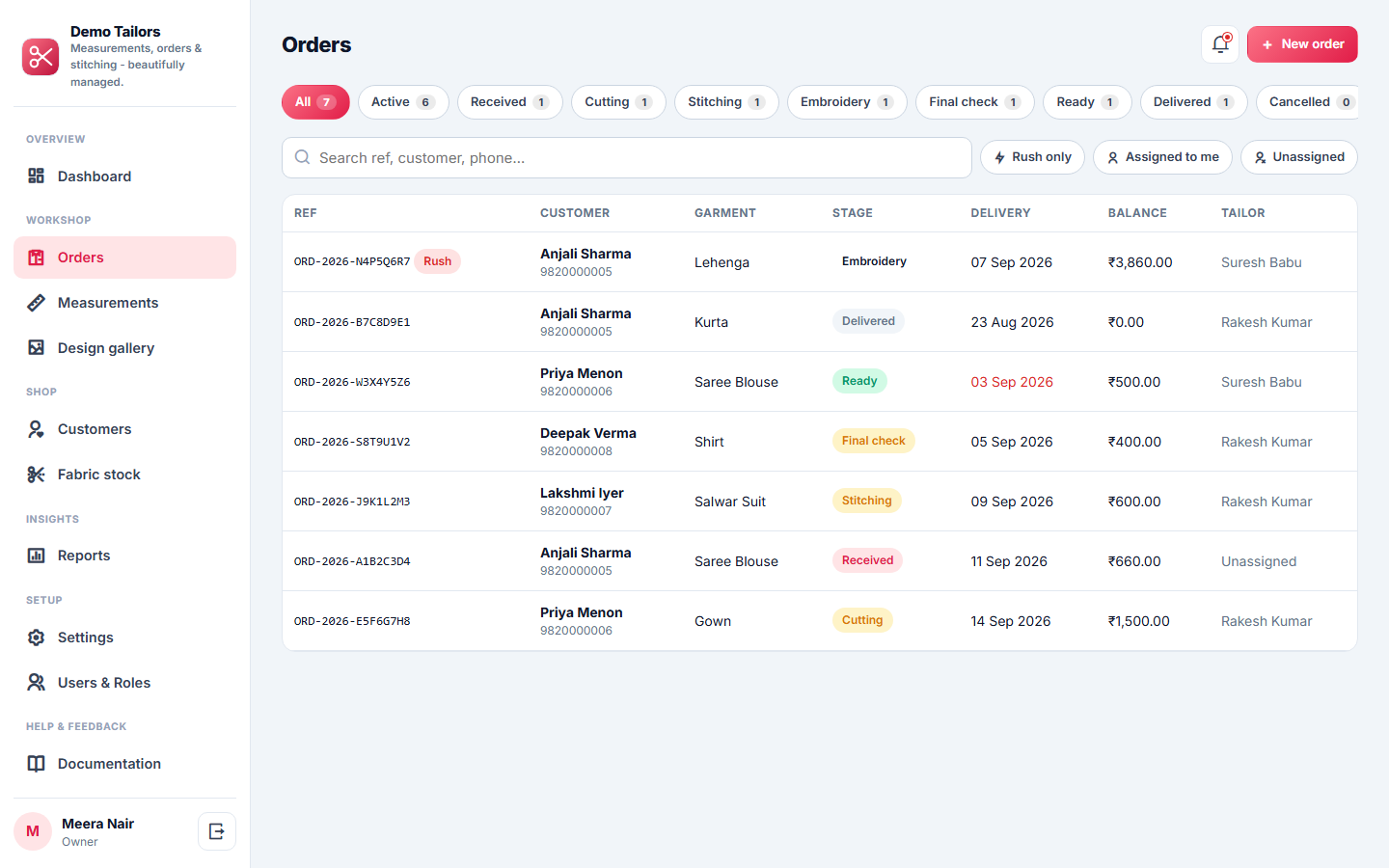The image size is (1389, 868).
Task: Open order ORD-2026-N4P5Q6R7
Action: click(352, 261)
